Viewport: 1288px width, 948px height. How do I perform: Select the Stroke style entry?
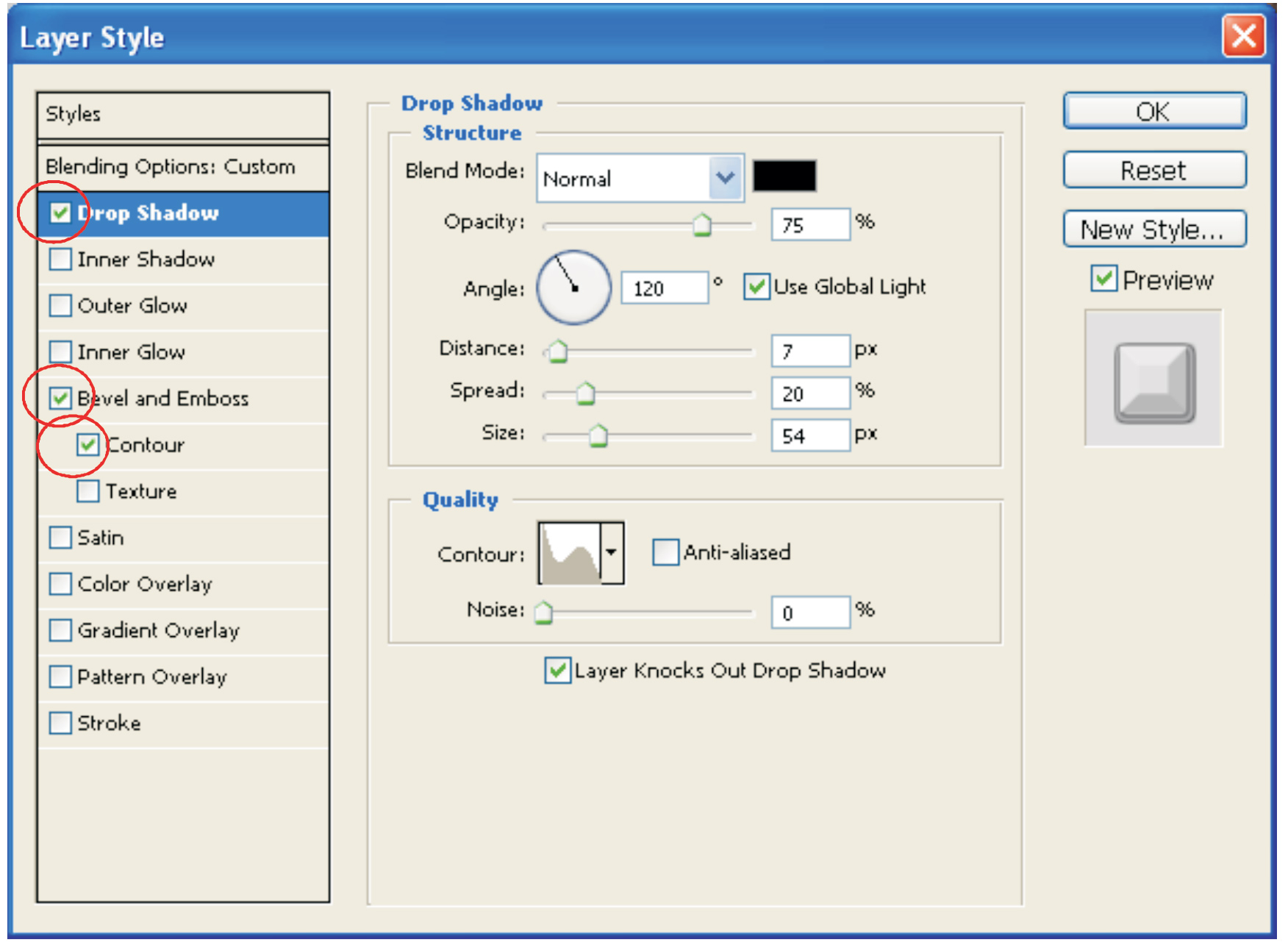tap(109, 723)
